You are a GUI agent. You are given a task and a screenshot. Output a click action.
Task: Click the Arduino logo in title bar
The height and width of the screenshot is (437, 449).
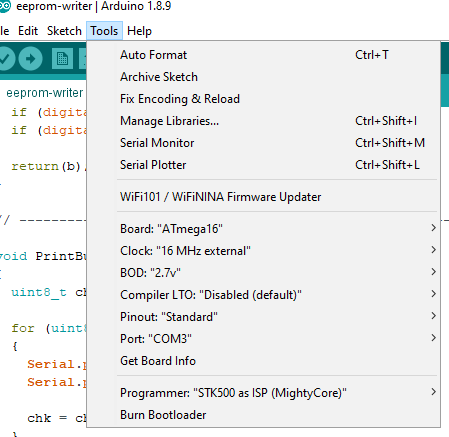click(x=5, y=6)
